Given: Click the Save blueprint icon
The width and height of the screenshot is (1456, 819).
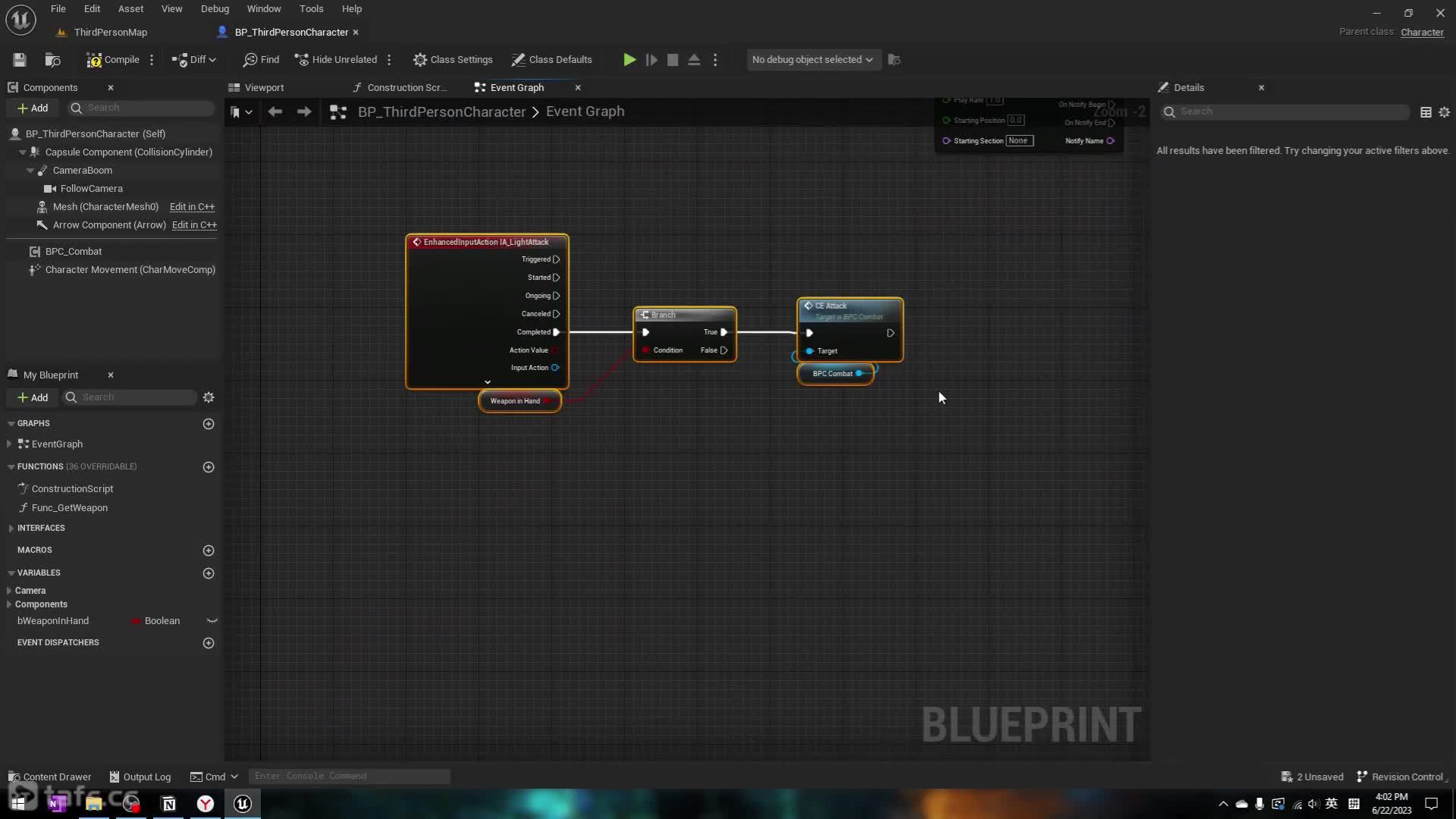Looking at the screenshot, I should coord(20,60).
